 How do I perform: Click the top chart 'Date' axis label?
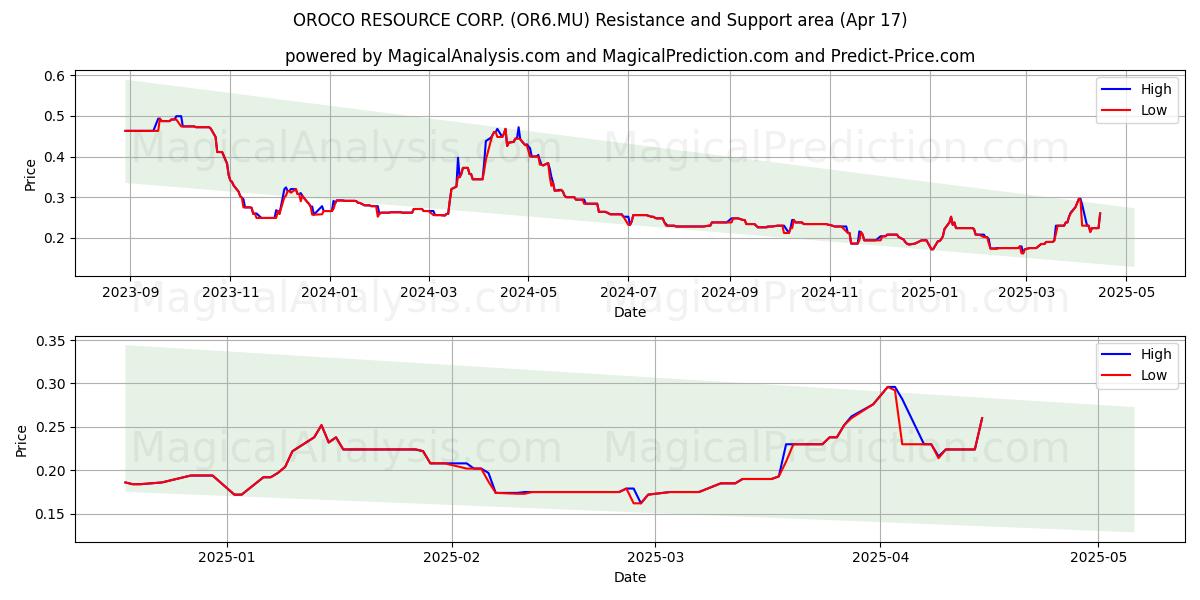tap(630, 312)
